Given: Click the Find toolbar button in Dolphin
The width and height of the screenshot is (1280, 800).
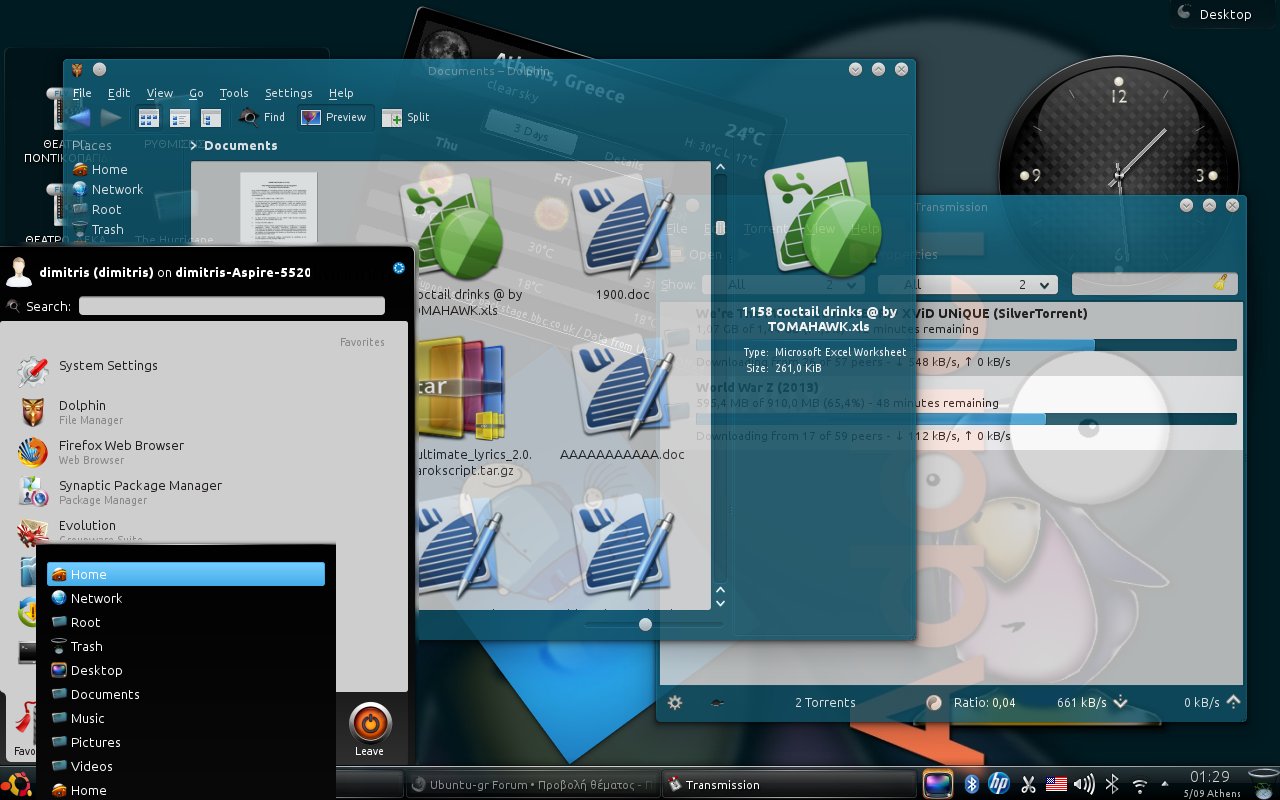Looking at the screenshot, I should coord(262,118).
